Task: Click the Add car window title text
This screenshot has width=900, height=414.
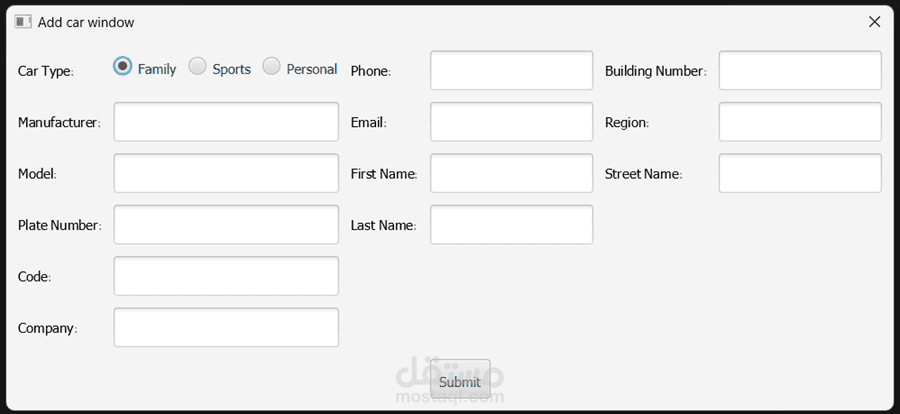Action: coord(86,22)
